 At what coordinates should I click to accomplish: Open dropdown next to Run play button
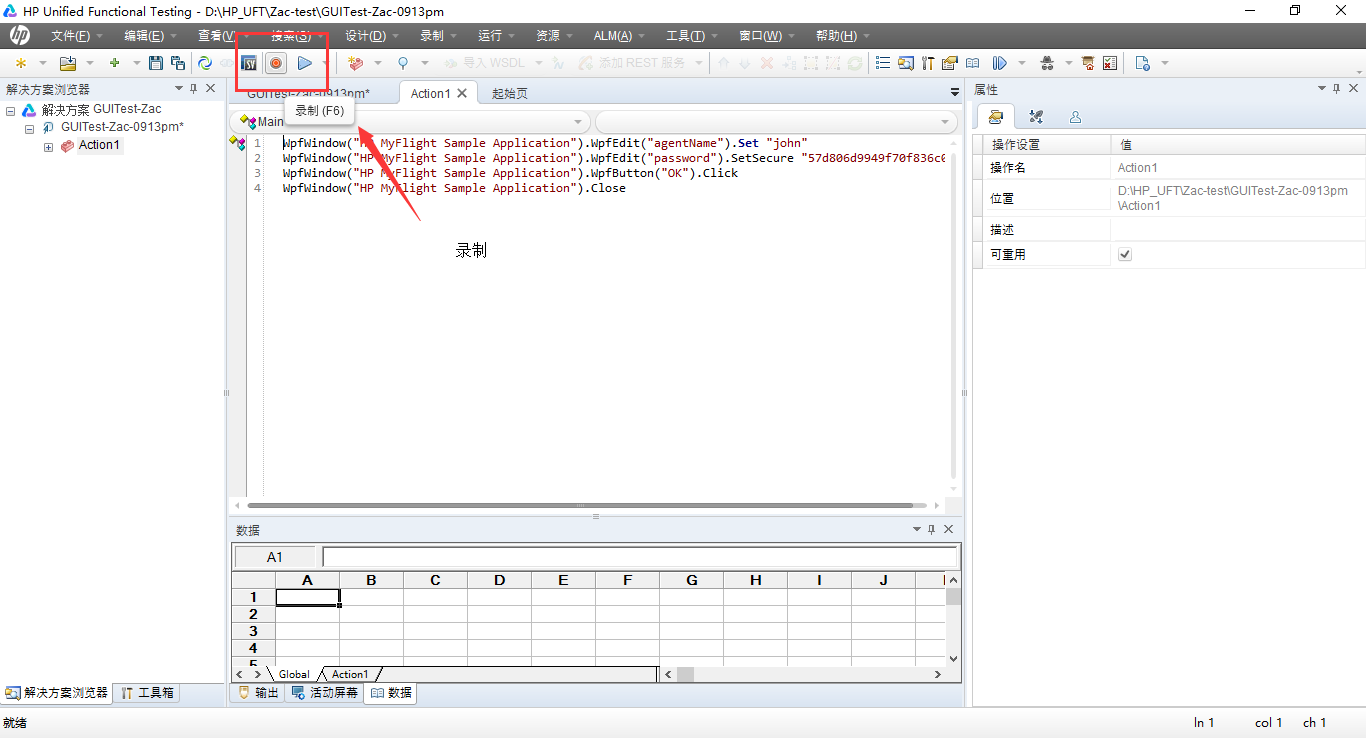tap(325, 63)
